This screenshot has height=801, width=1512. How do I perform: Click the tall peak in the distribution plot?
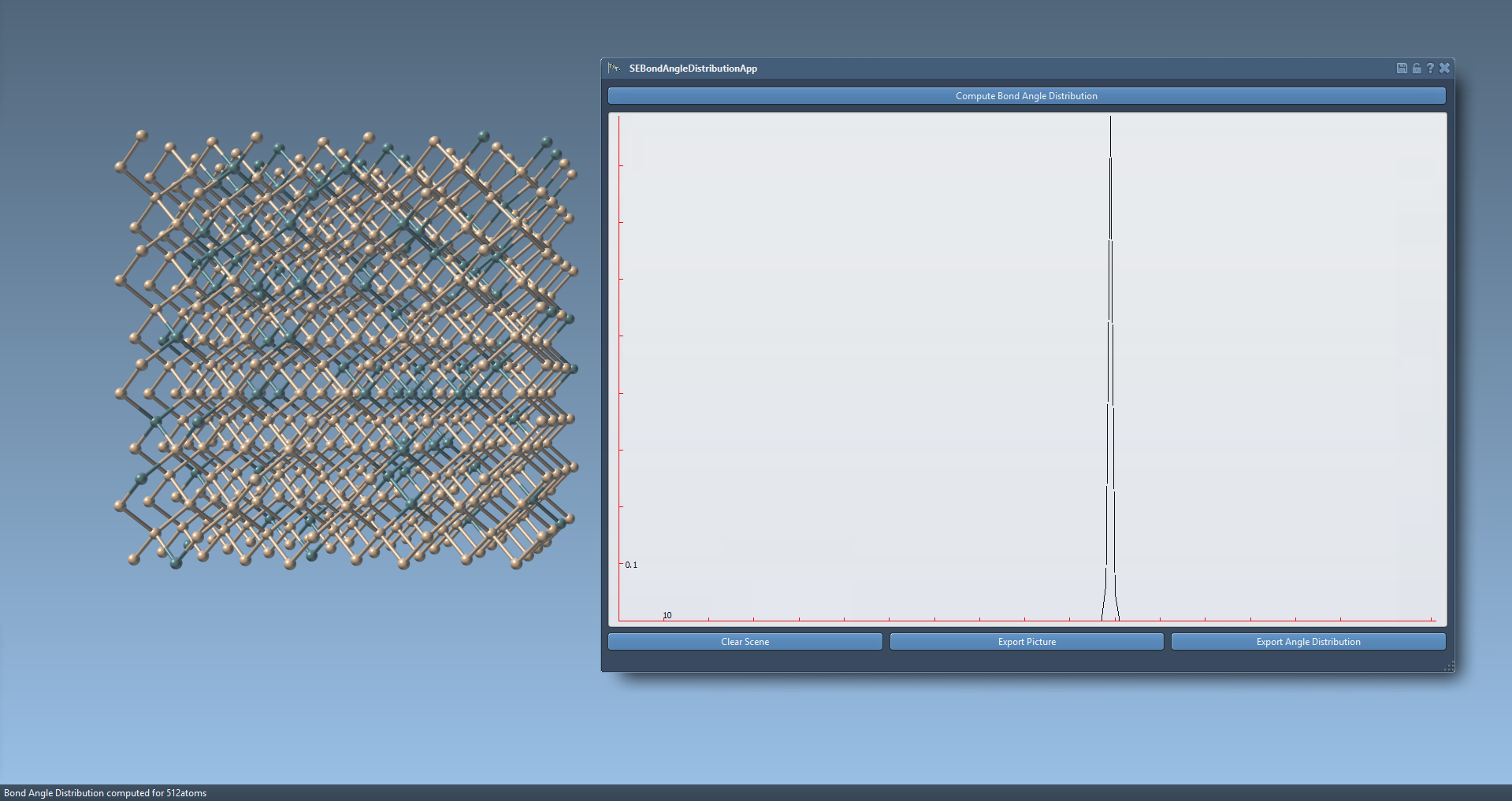(1110, 315)
